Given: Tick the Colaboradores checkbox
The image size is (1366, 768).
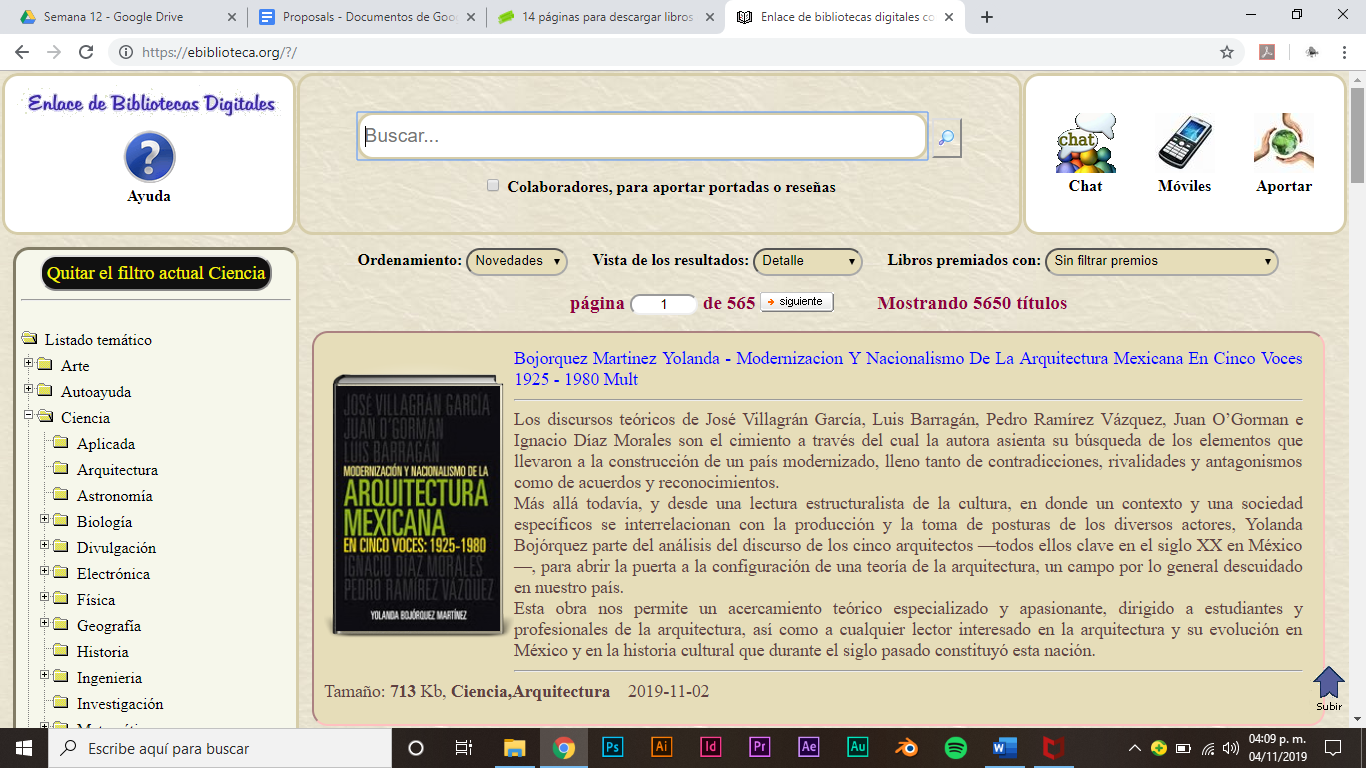Looking at the screenshot, I should (x=493, y=185).
